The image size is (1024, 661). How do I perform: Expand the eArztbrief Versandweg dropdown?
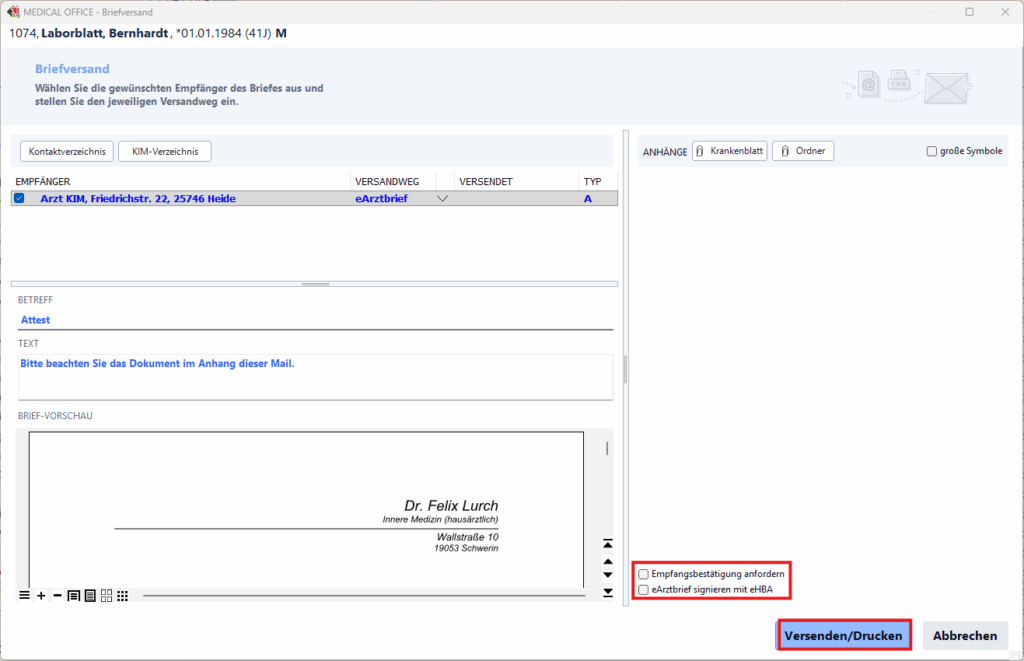tap(443, 199)
